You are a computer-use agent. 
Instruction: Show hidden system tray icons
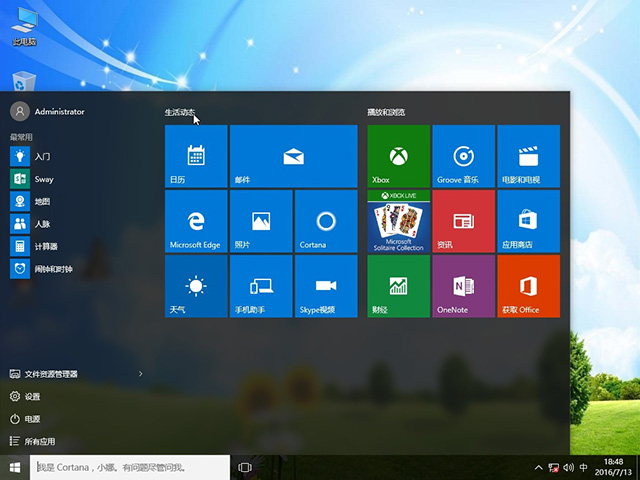[539, 467]
